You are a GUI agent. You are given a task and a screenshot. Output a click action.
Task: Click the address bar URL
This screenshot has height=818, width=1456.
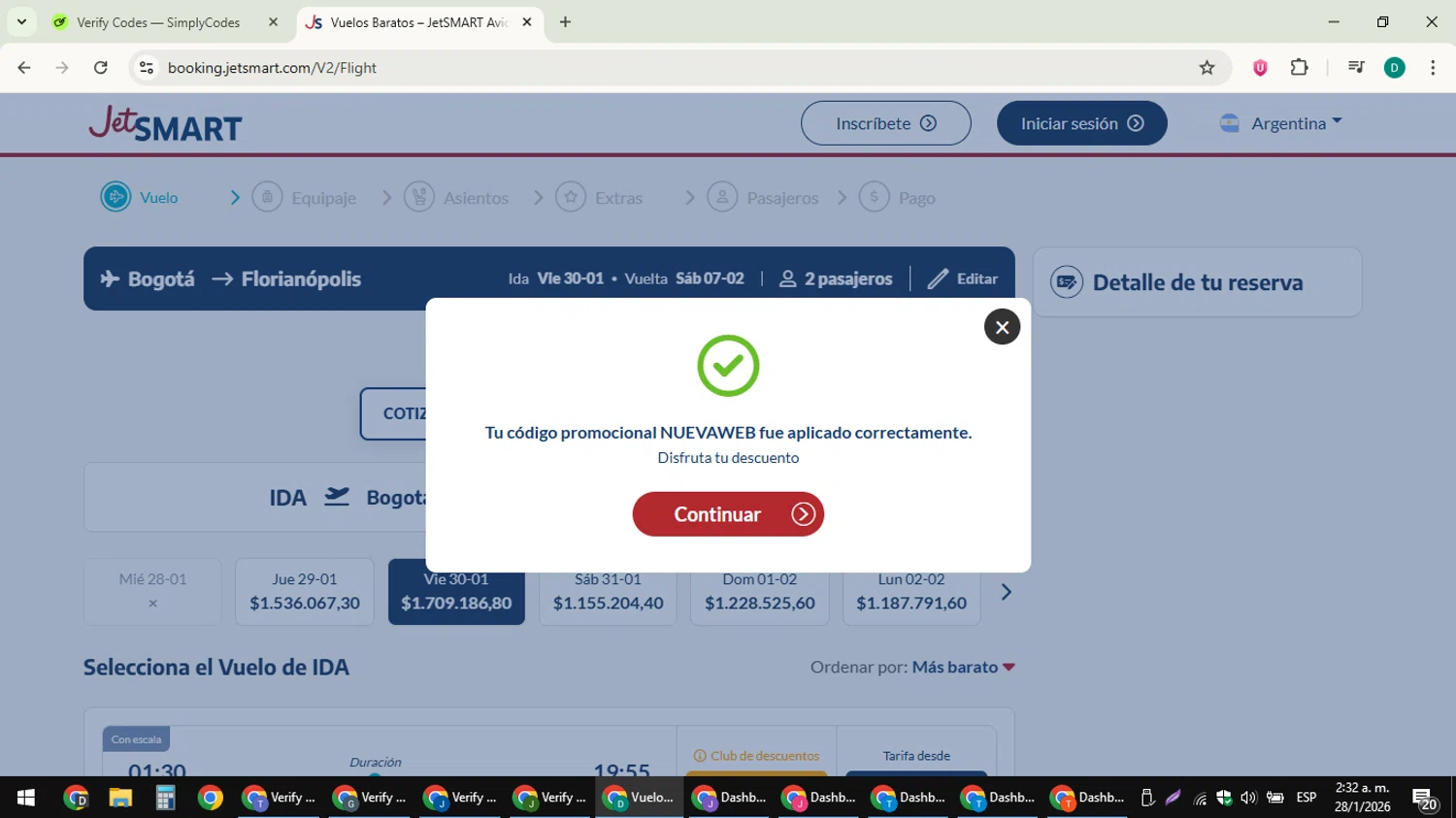[272, 68]
